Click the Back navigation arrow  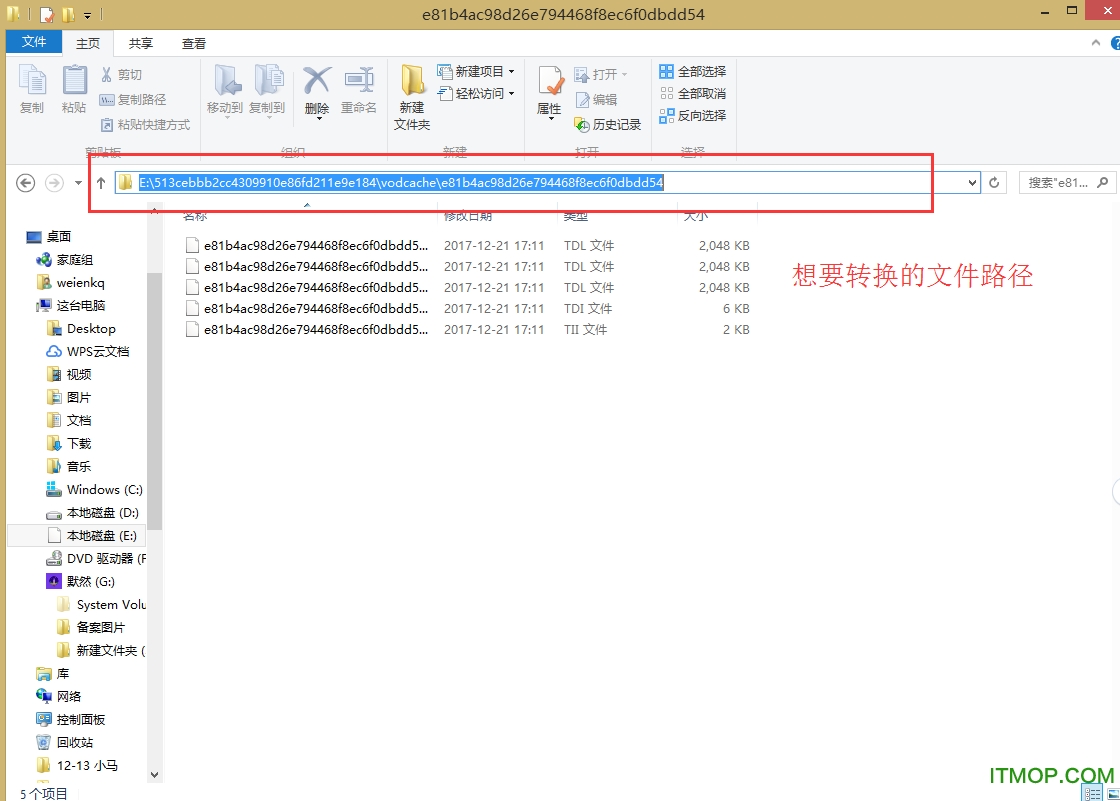pos(26,183)
